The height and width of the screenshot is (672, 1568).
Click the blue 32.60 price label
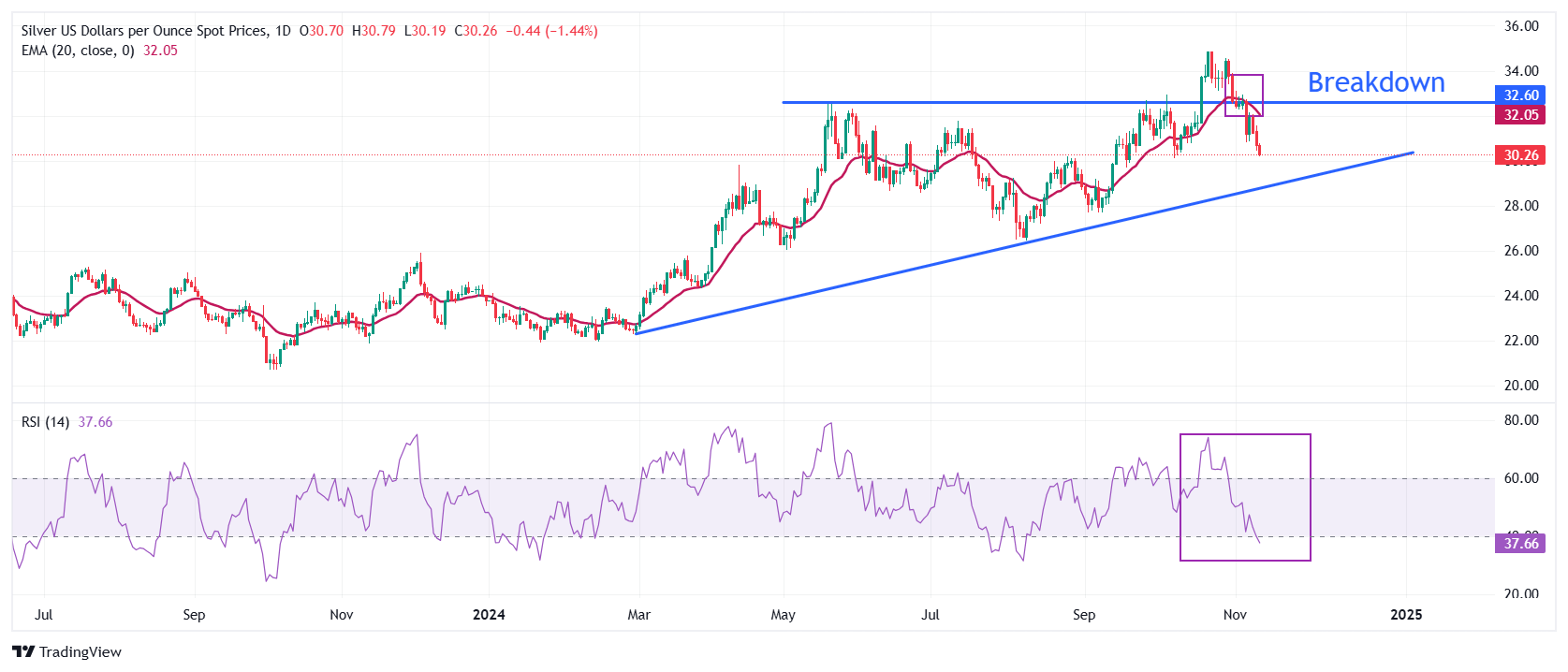[x=1520, y=95]
